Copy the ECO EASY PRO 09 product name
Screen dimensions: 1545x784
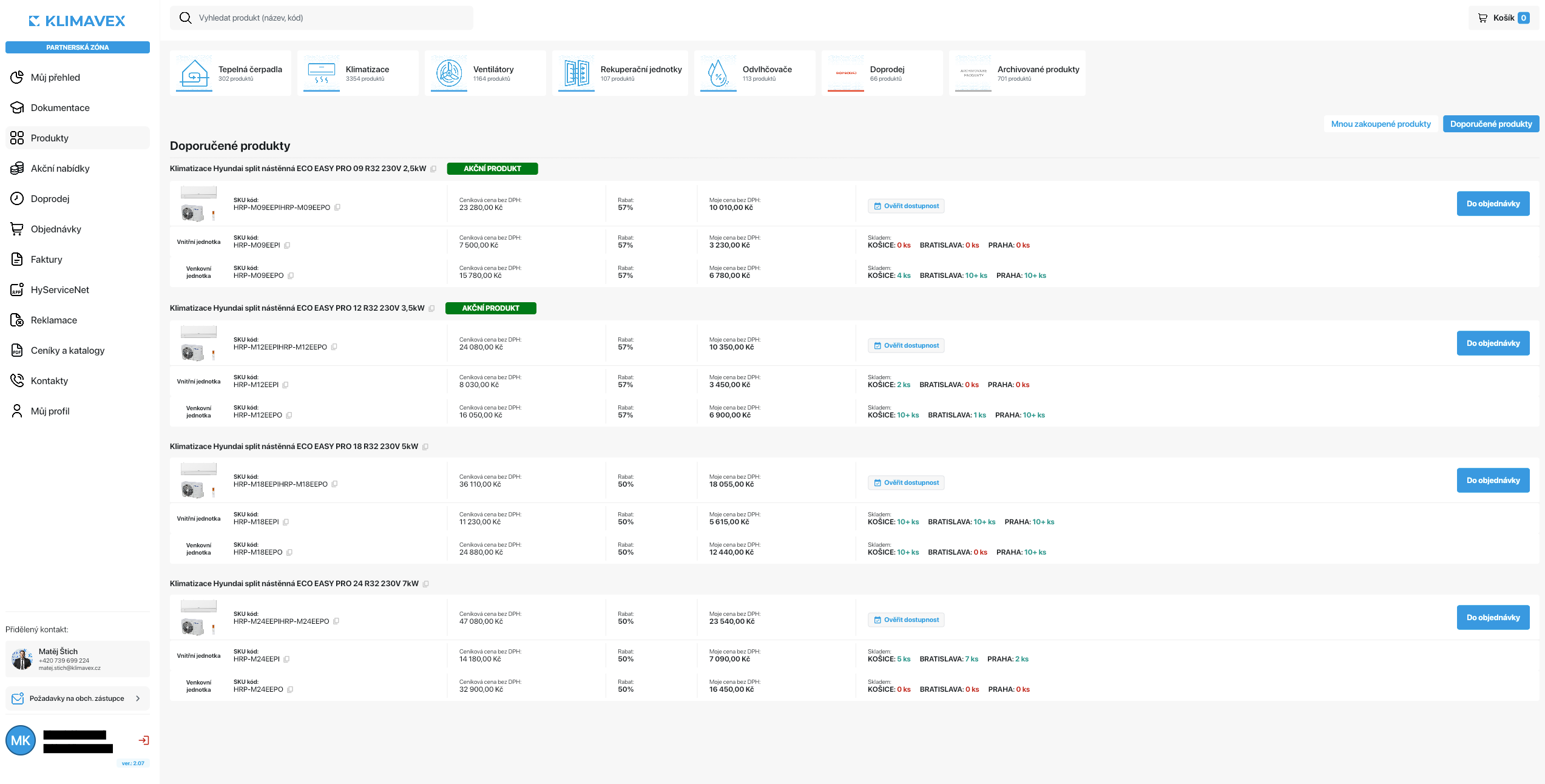click(x=433, y=169)
